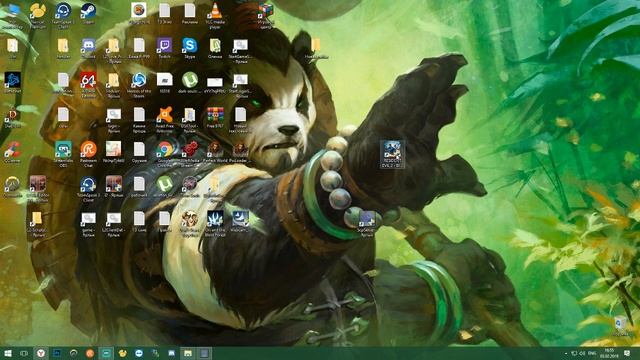This screenshot has height=360, width=640.
Task: Select the Perfect World game icon
Action: pos(215,153)
